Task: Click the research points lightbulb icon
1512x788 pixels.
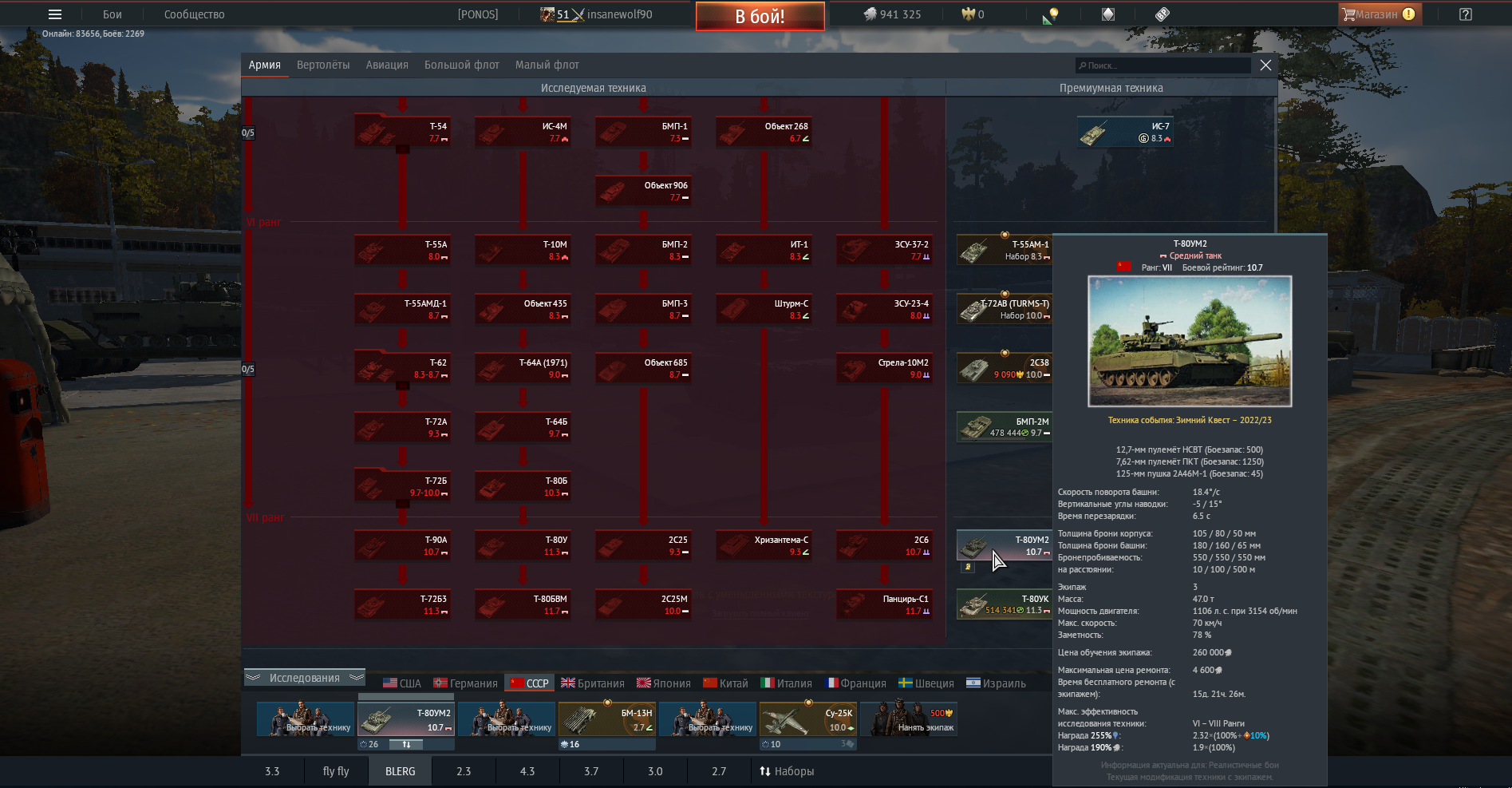Action: point(1051,14)
